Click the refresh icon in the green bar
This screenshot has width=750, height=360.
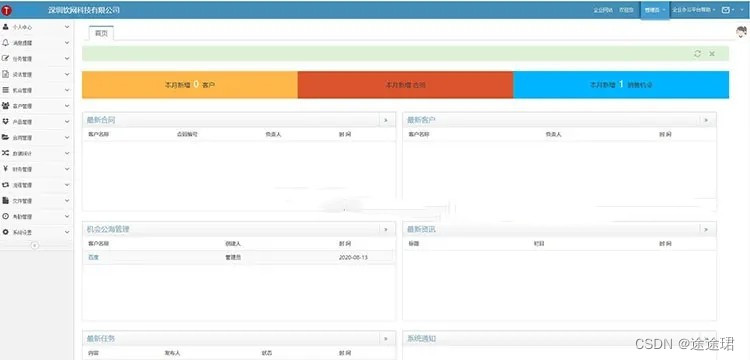tap(697, 54)
